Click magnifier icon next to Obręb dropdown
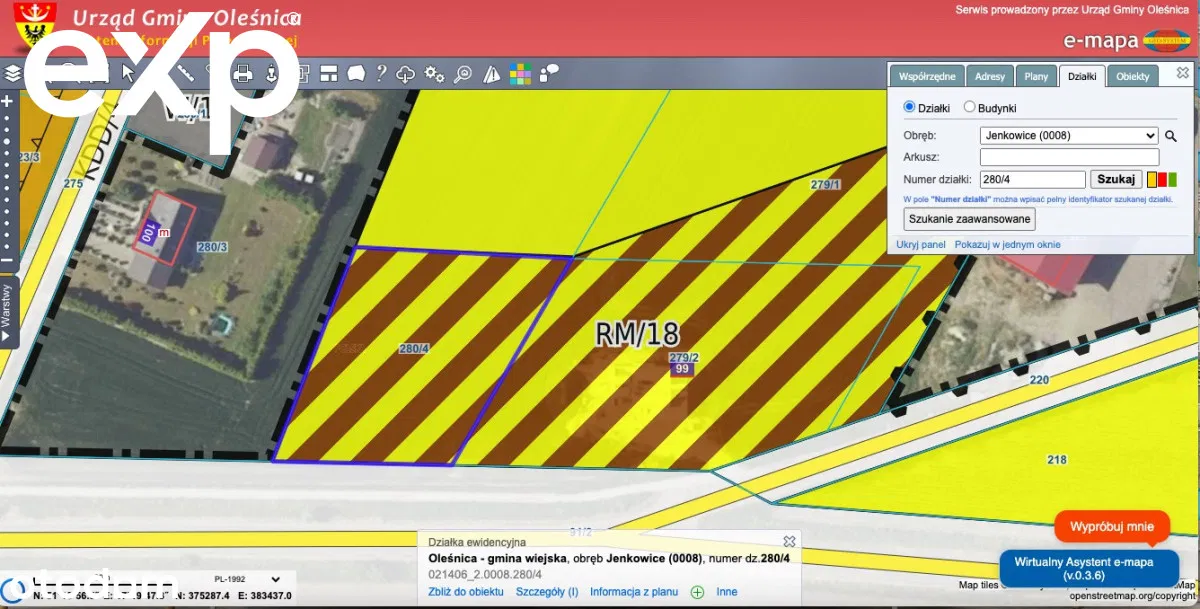The height and width of the screenshot is (609, 1200). tap(1171, 135)
